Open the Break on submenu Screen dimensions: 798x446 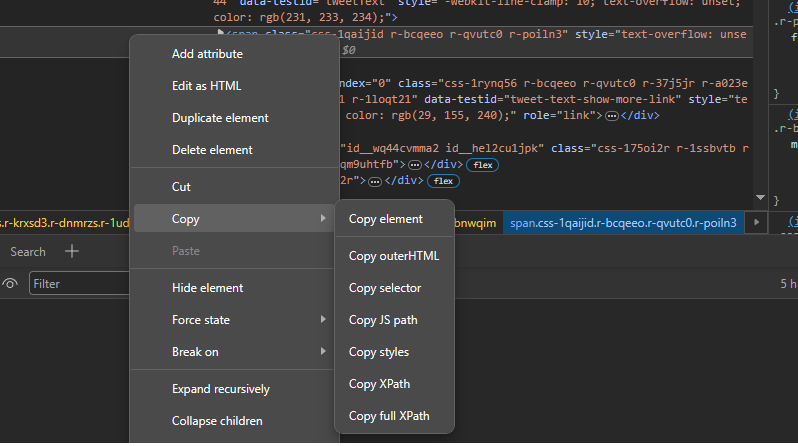tap(234, 352)
